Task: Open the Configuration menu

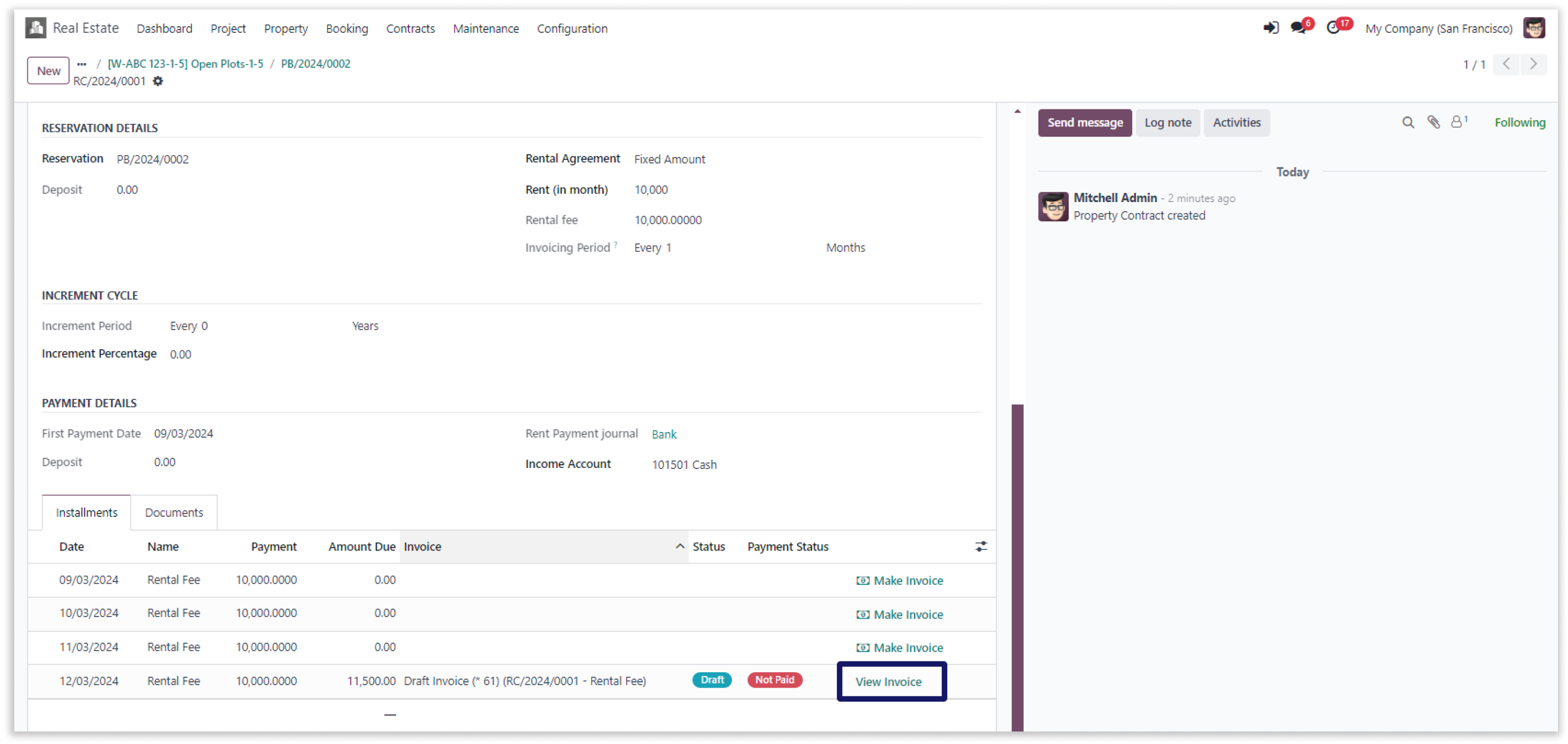Action: 572,28
